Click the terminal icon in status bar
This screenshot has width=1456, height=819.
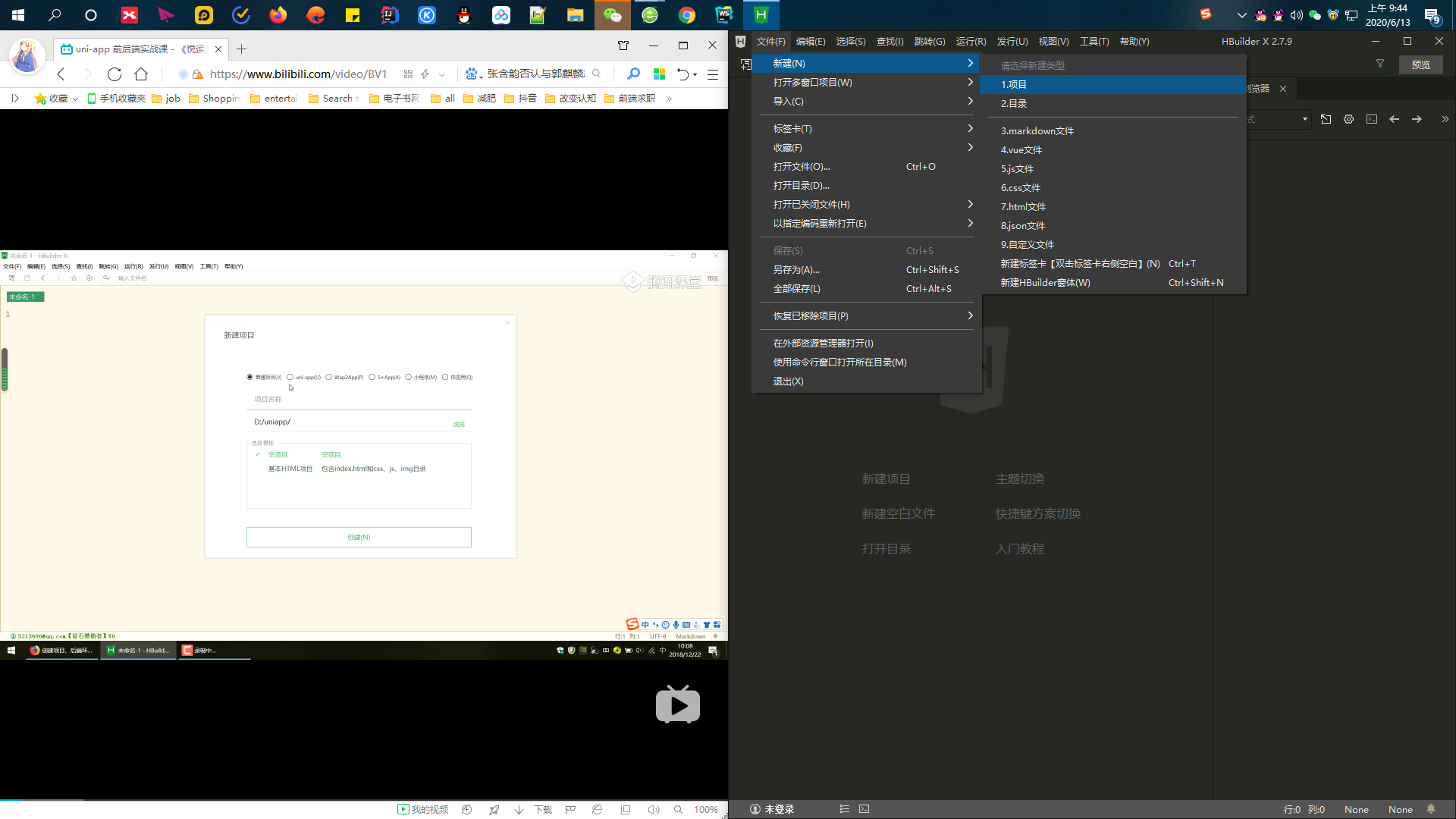(x=864, y=809)
